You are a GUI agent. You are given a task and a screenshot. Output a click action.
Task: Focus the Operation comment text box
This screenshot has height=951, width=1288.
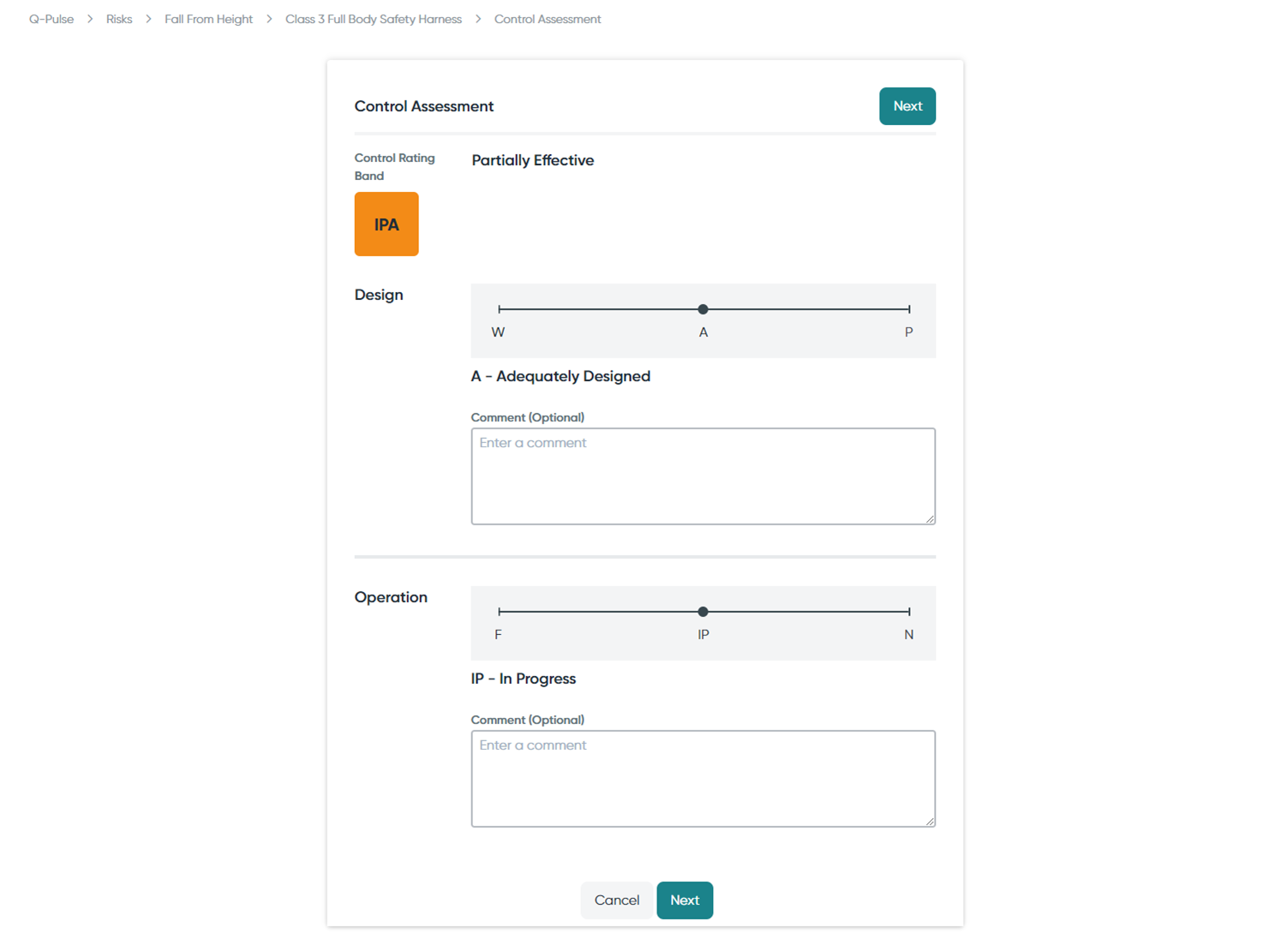(703, 779)
